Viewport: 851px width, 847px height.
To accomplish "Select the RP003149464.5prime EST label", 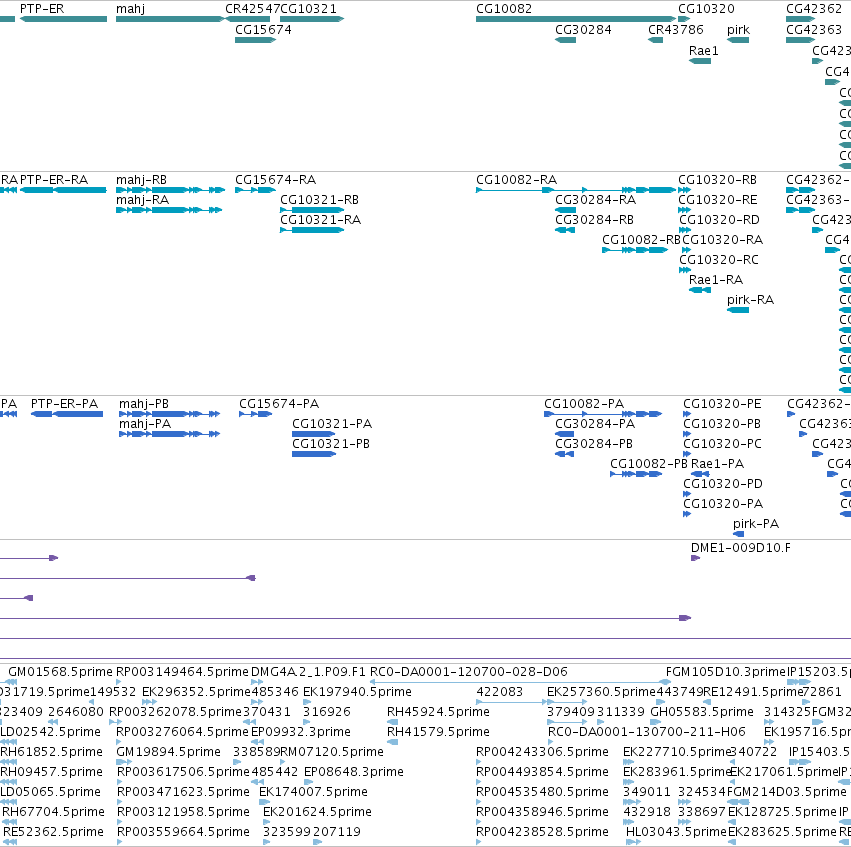I will pos(182,672).
